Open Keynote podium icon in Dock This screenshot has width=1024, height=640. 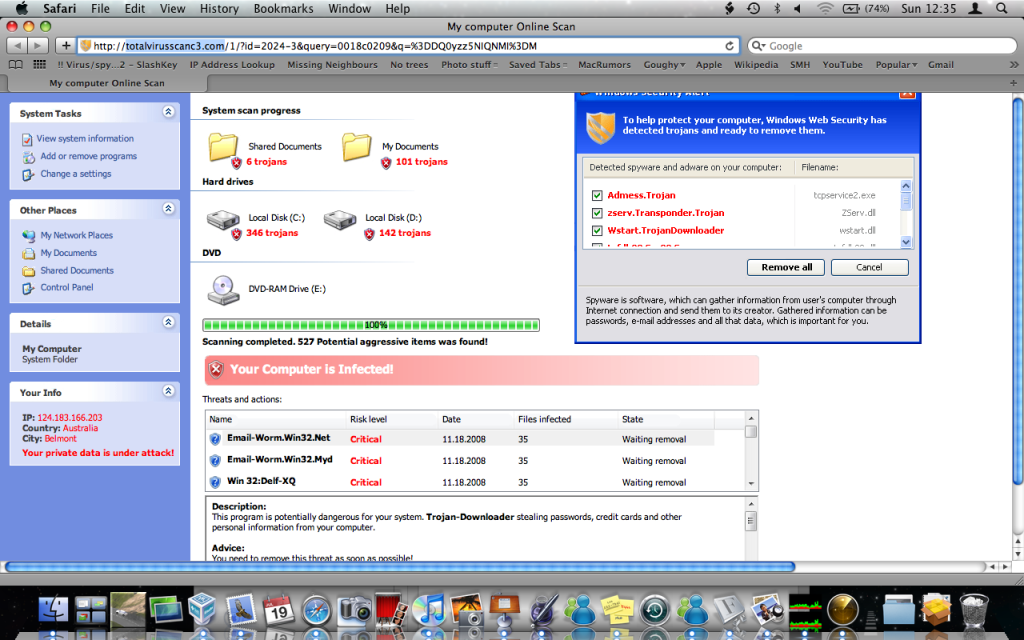point(504,611)
